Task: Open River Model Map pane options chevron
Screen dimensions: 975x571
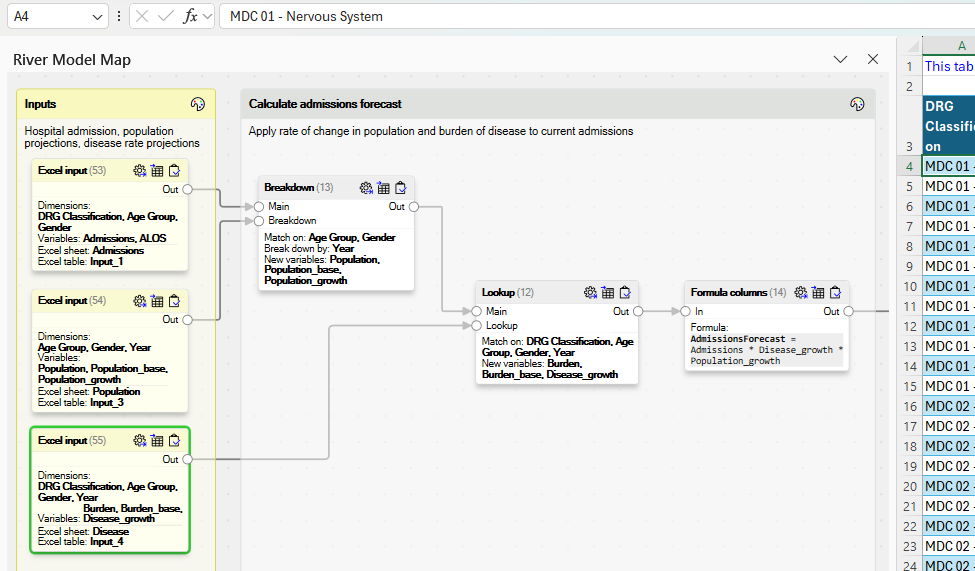Action: [841, 60]
